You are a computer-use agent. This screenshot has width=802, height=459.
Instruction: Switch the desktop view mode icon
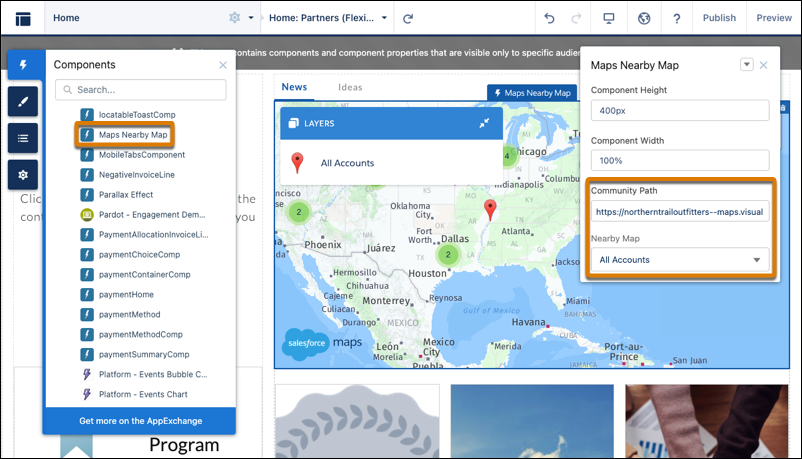(x=609, y=18)
